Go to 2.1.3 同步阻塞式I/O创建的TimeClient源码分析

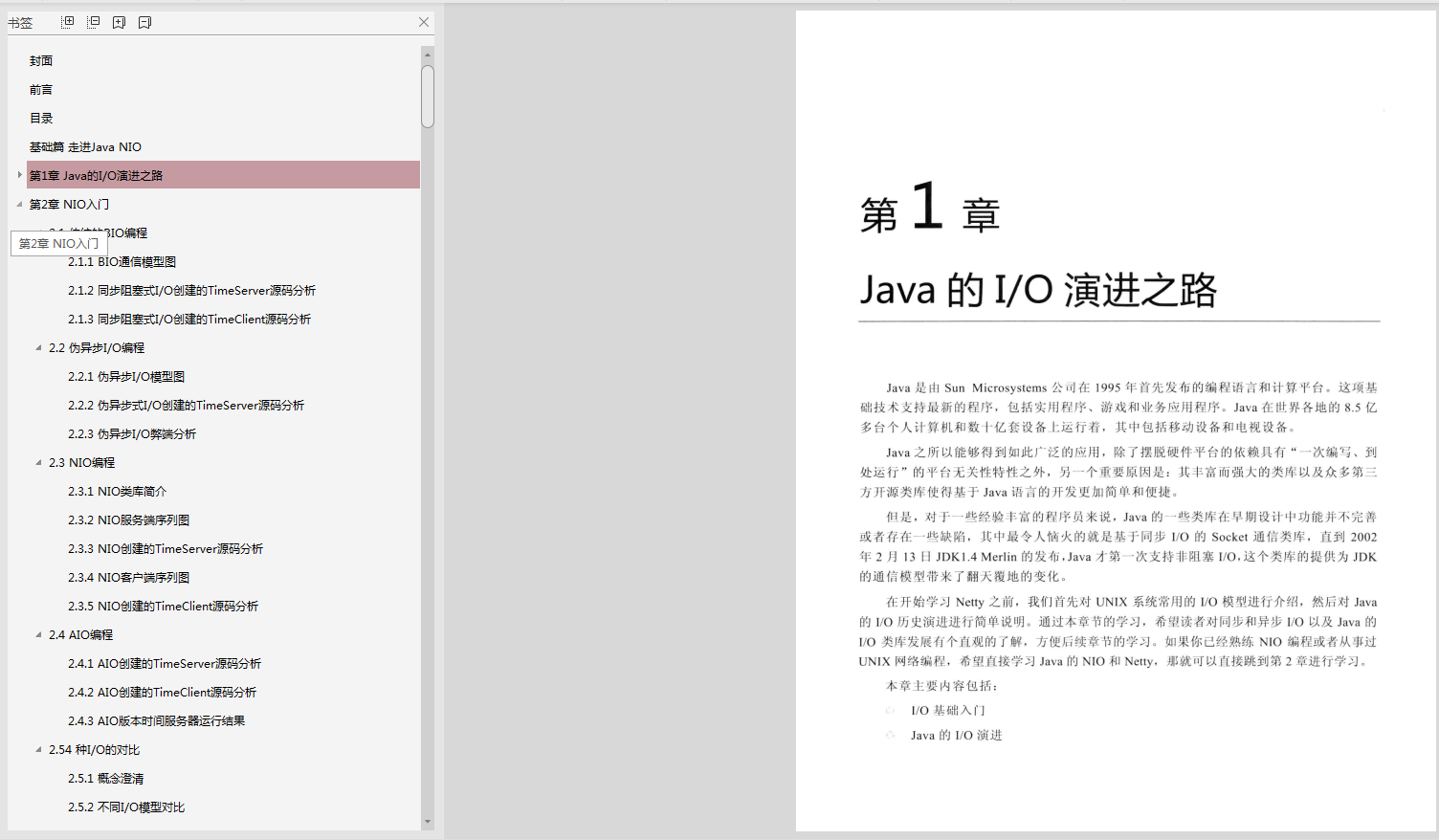(x=189, y=319)
